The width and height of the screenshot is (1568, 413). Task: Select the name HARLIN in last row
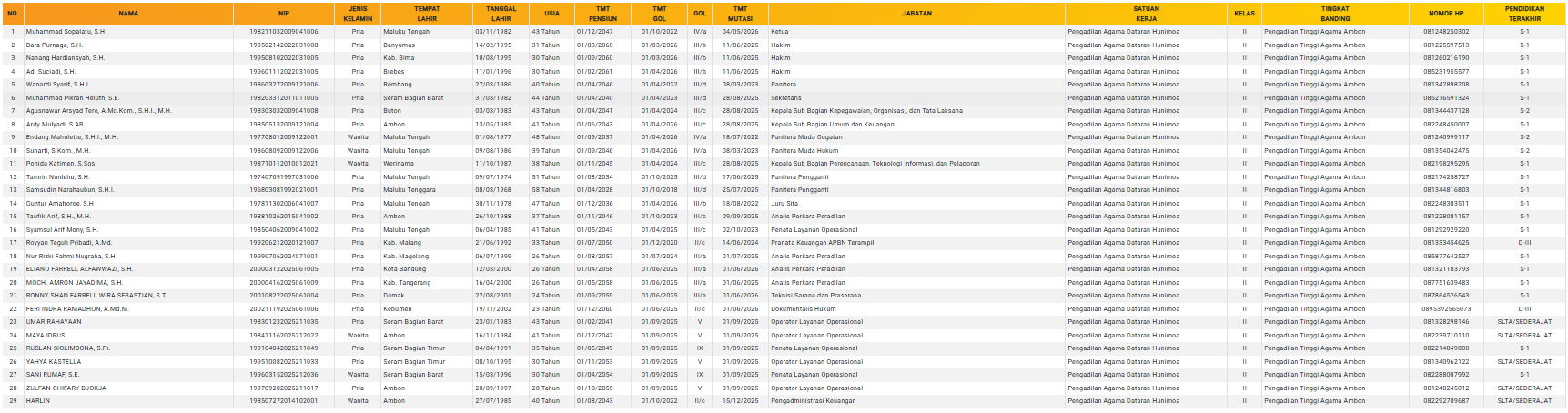point(38,401)
